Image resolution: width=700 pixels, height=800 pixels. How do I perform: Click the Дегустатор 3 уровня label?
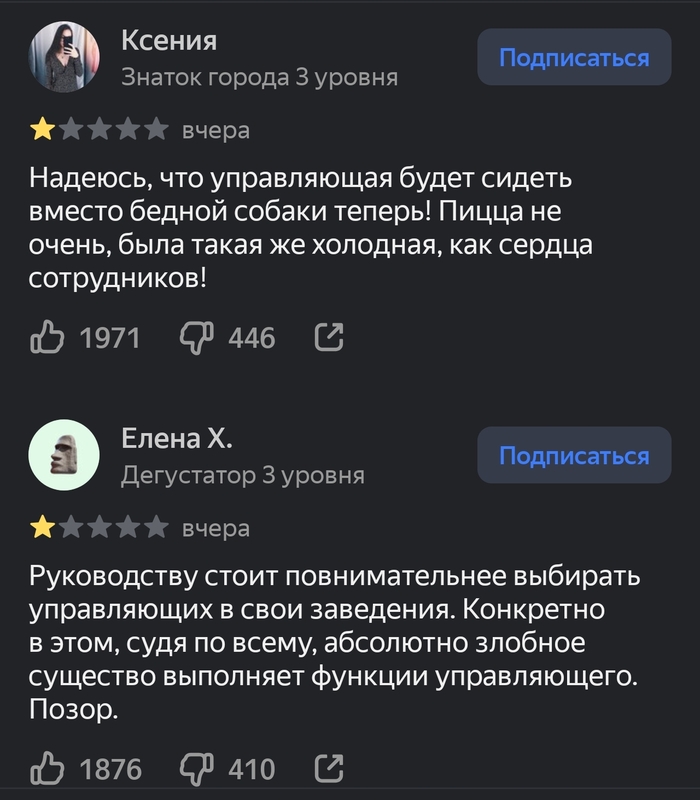point(242,475)
